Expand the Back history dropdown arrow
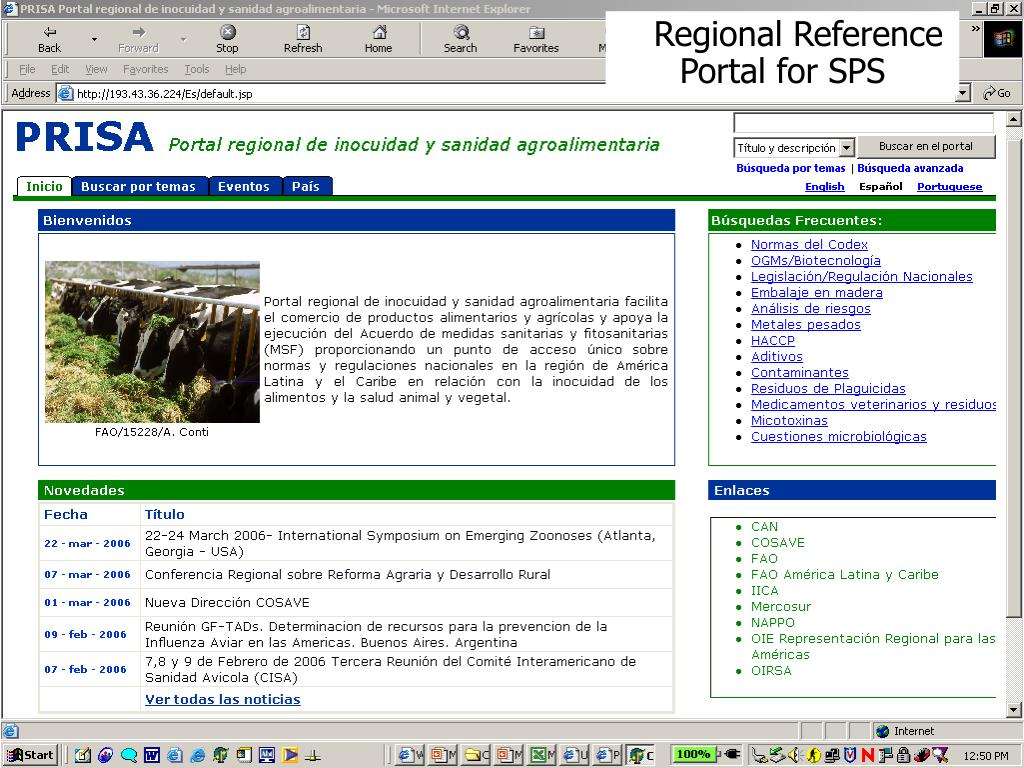Screen dimensions: 1024x768 click(94, 40)
